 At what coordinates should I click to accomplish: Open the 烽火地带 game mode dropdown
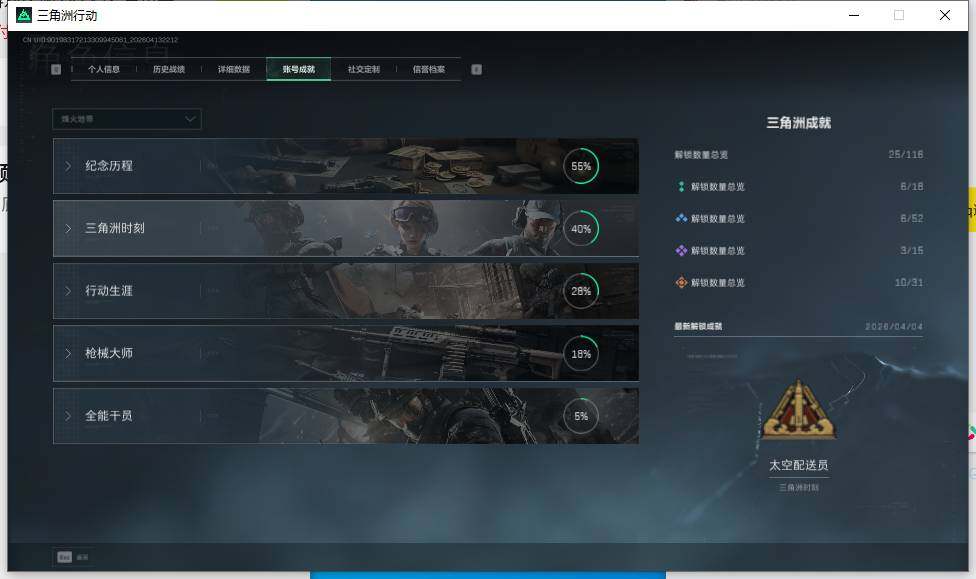click(127, 119)
